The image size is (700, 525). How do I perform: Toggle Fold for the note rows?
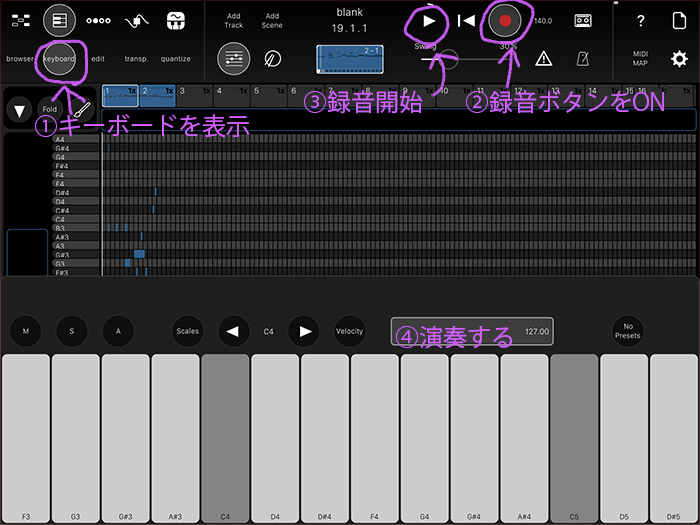(x=50, y=109)
